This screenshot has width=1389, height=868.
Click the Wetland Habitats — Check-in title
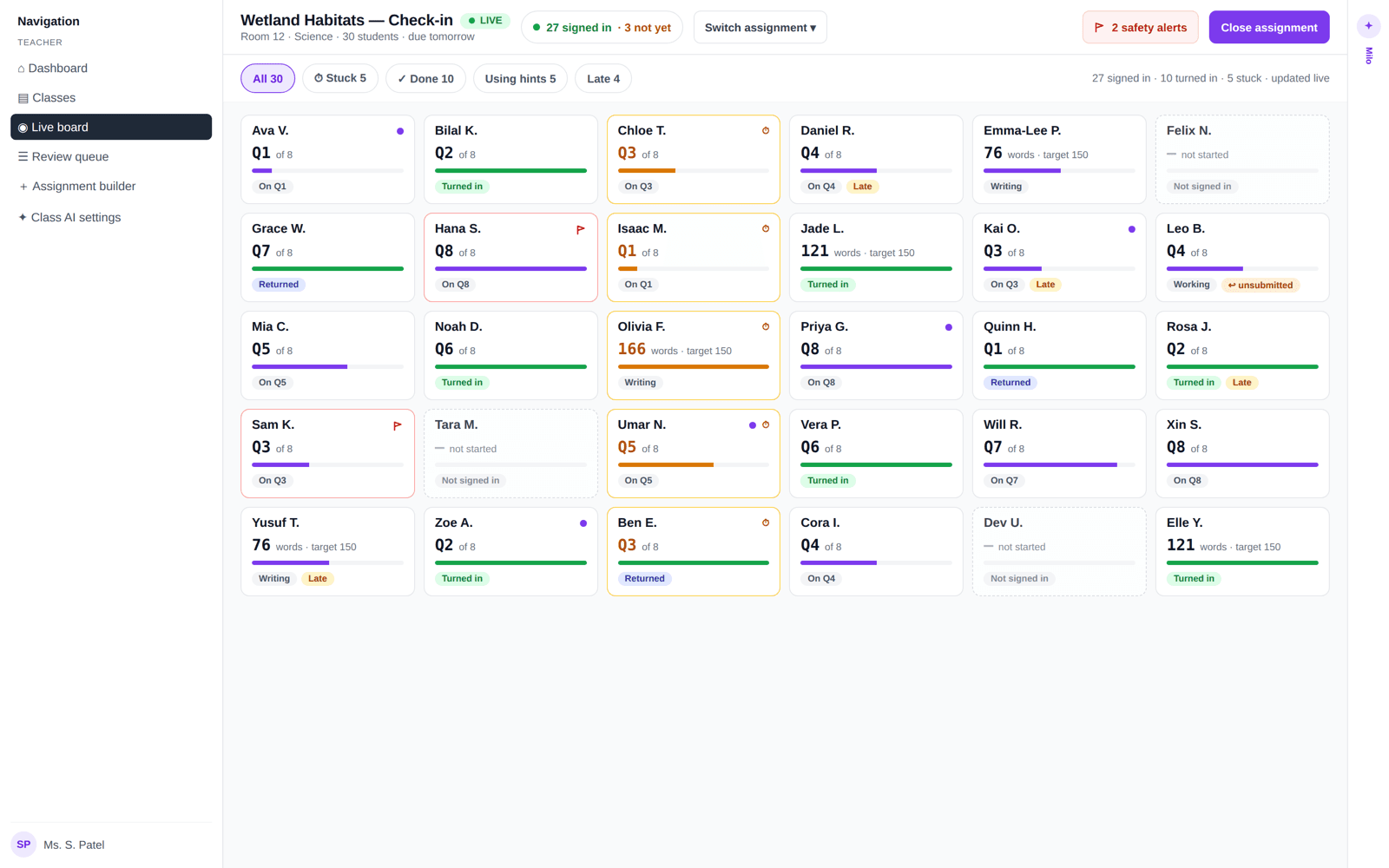click(346, 20)
